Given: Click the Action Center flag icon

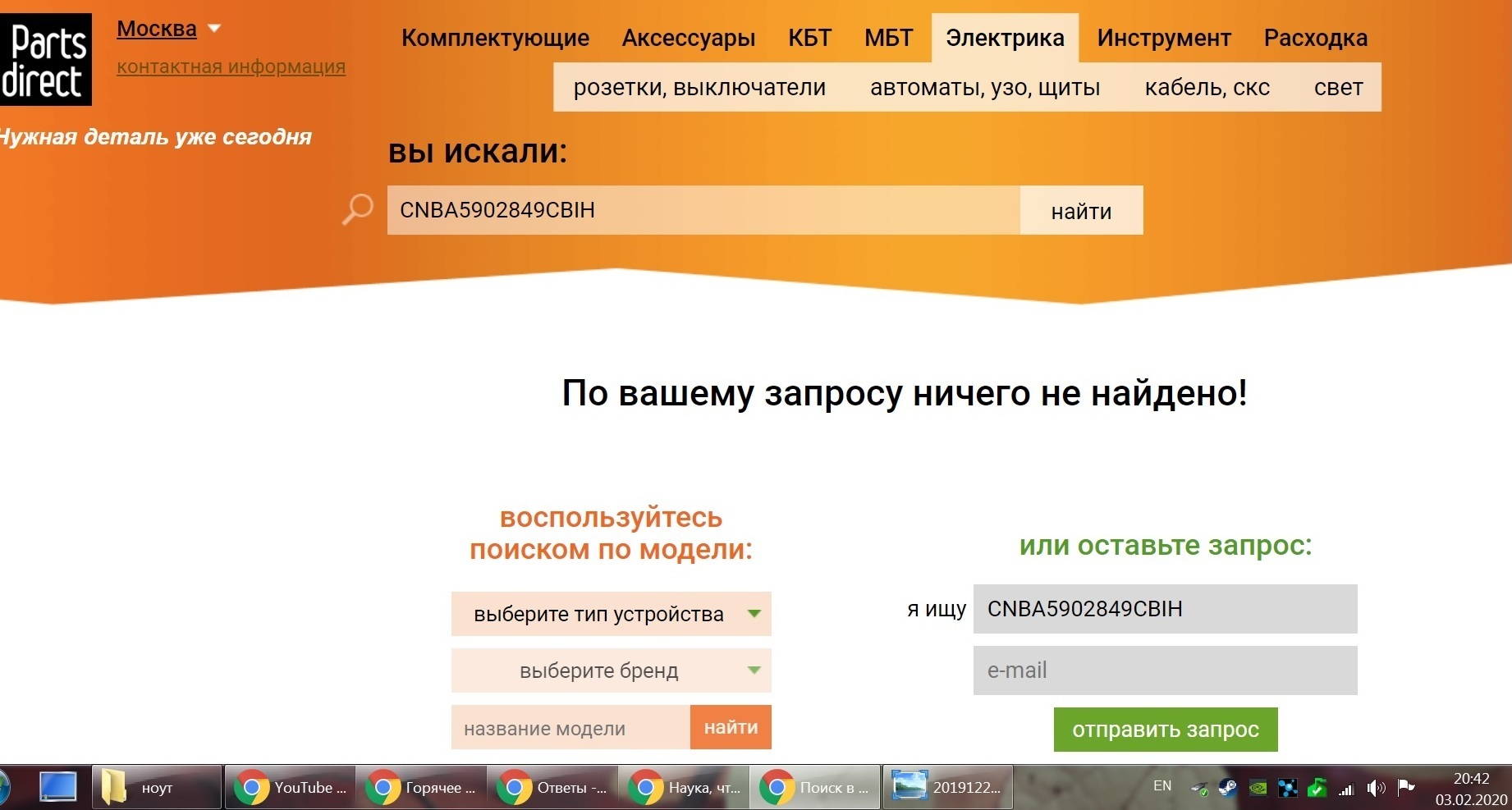Looking at the screenshot, I should tap(1406, 787).
